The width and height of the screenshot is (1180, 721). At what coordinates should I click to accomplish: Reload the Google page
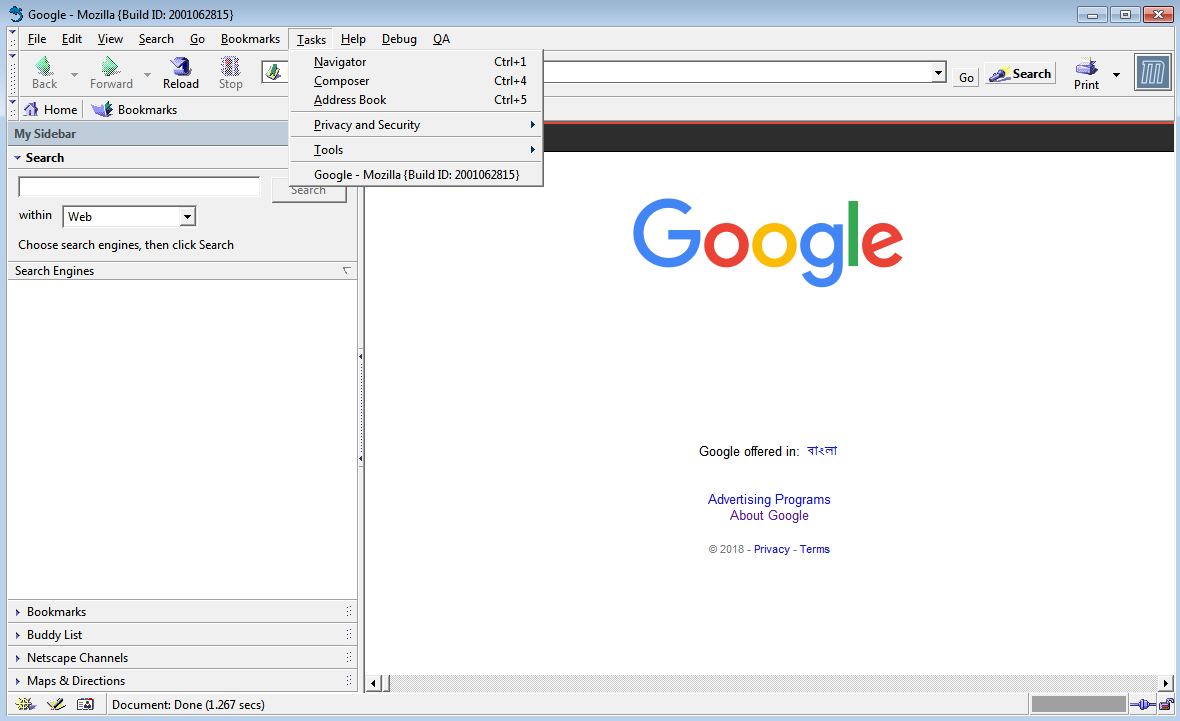[180, 70]
